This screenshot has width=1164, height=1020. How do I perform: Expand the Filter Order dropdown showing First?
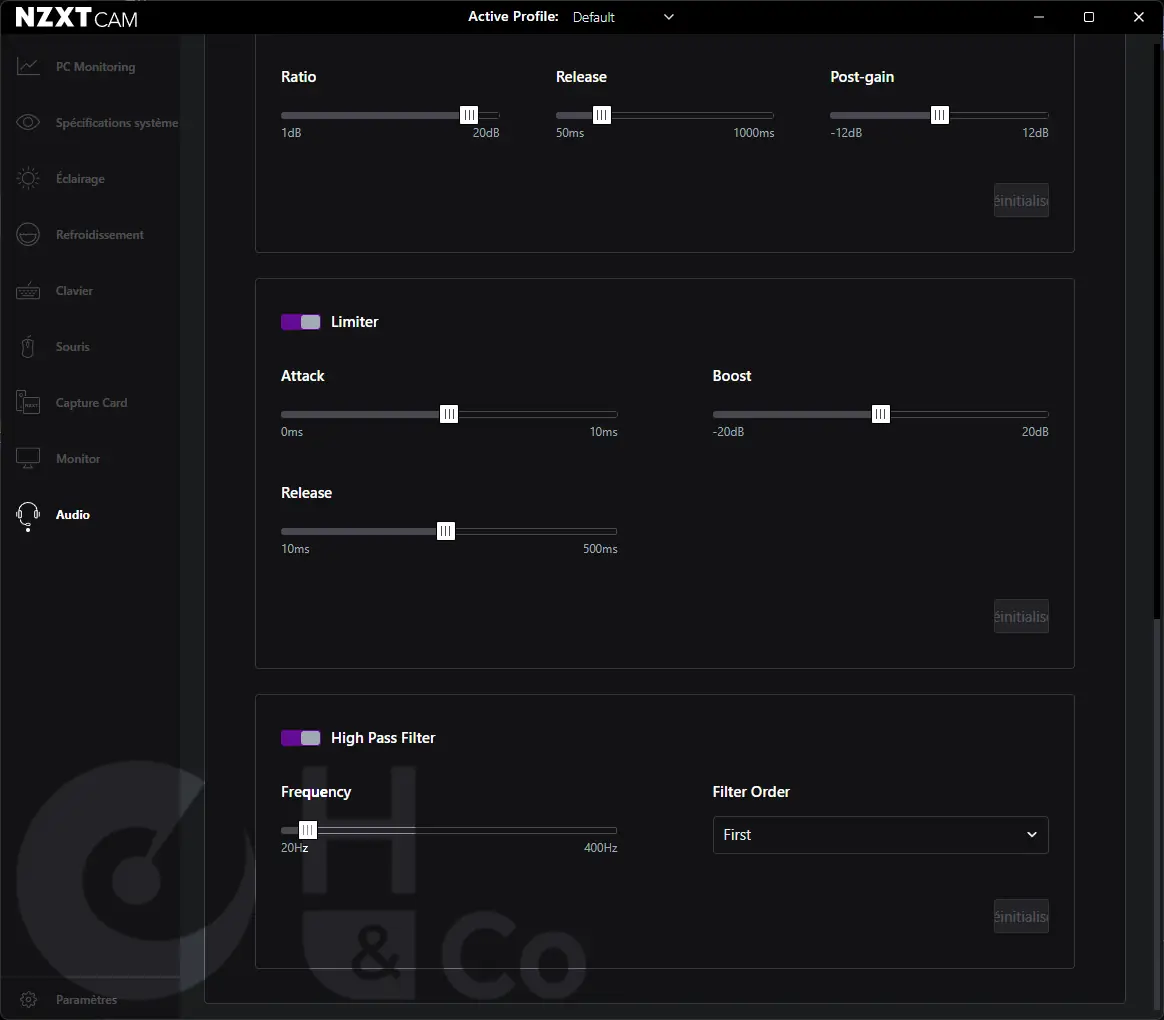880,835
